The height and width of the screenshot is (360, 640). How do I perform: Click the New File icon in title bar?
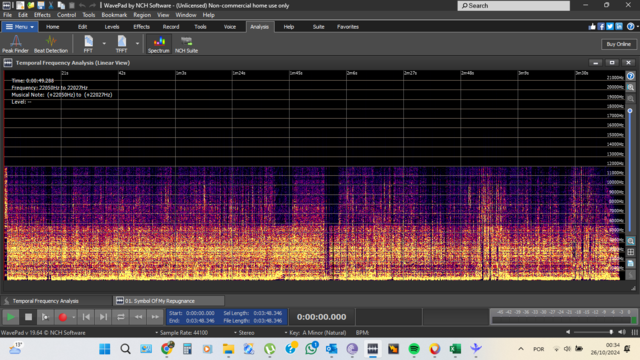click(x=20, y=5)
